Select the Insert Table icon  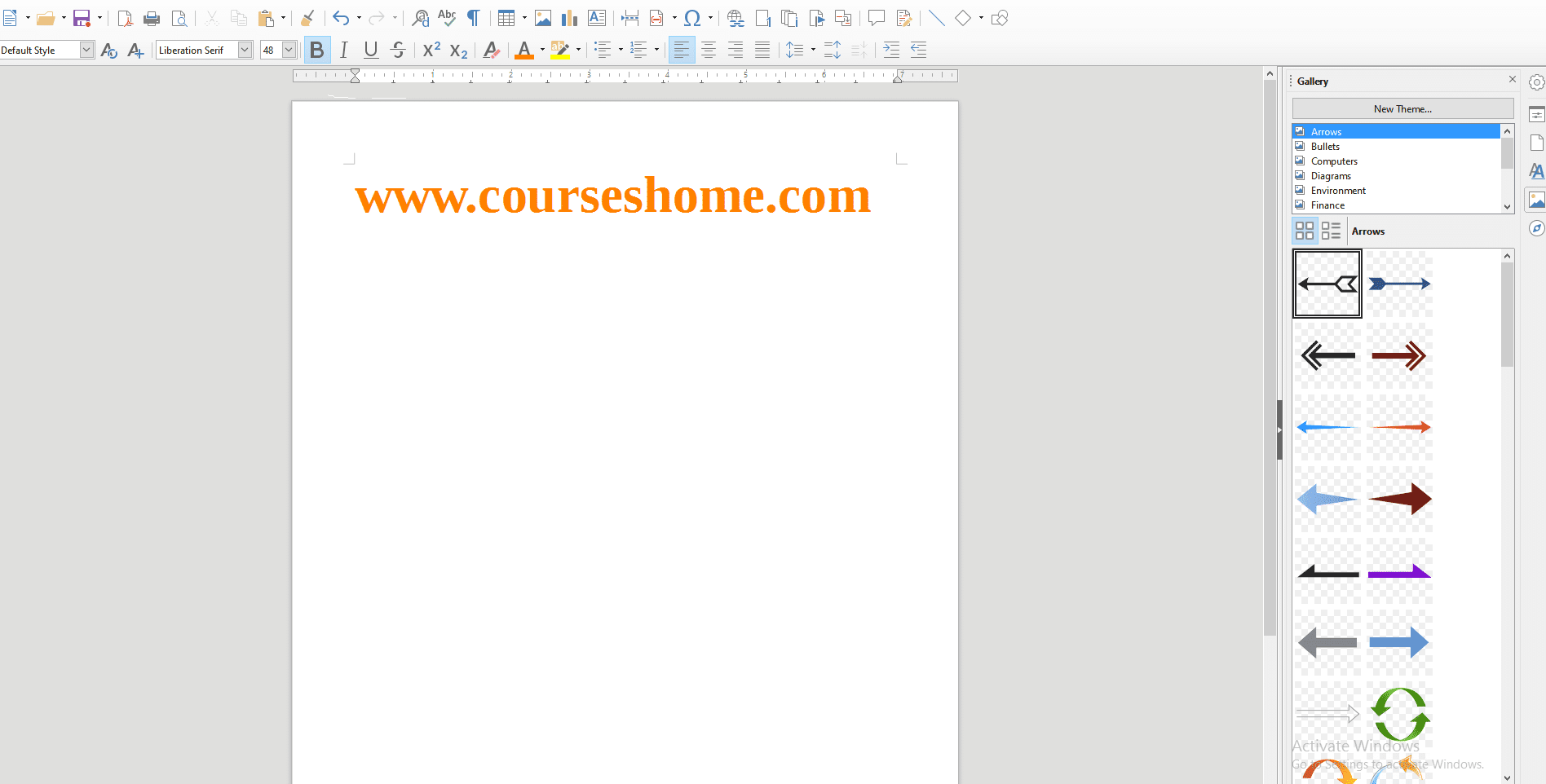[x=506, y=17]
